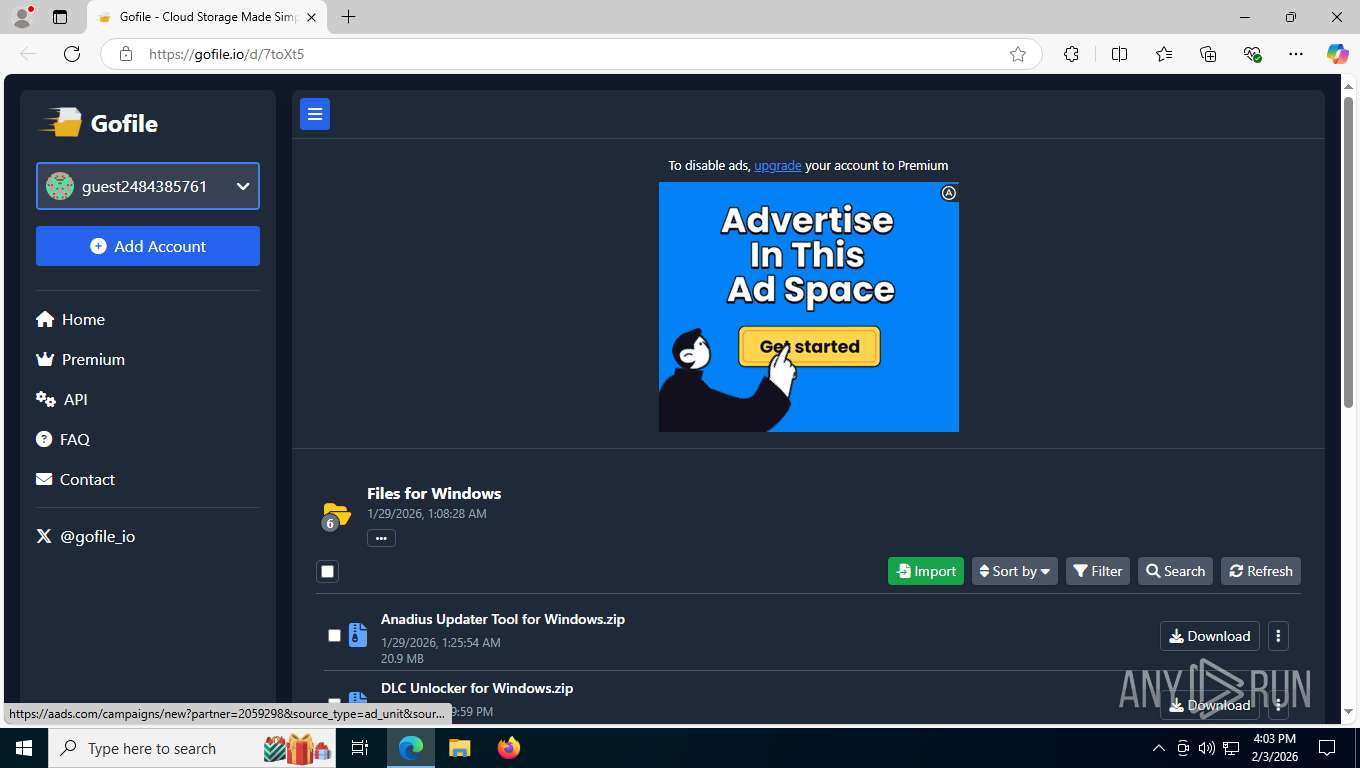Image resolution: width=1360 pixels, height=768 pixels.
Task: Open the Home page in sidebar
Action: [70, 319]
